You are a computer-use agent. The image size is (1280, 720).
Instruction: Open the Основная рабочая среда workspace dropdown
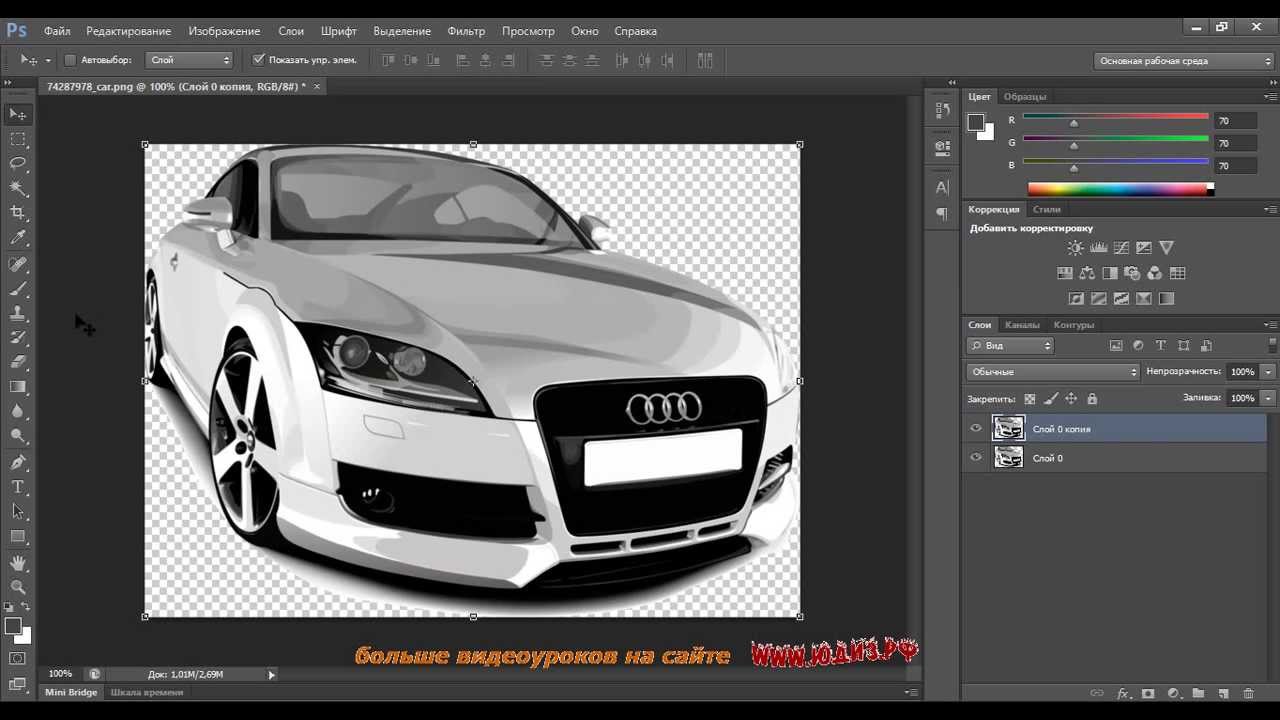click(1183, 61)
